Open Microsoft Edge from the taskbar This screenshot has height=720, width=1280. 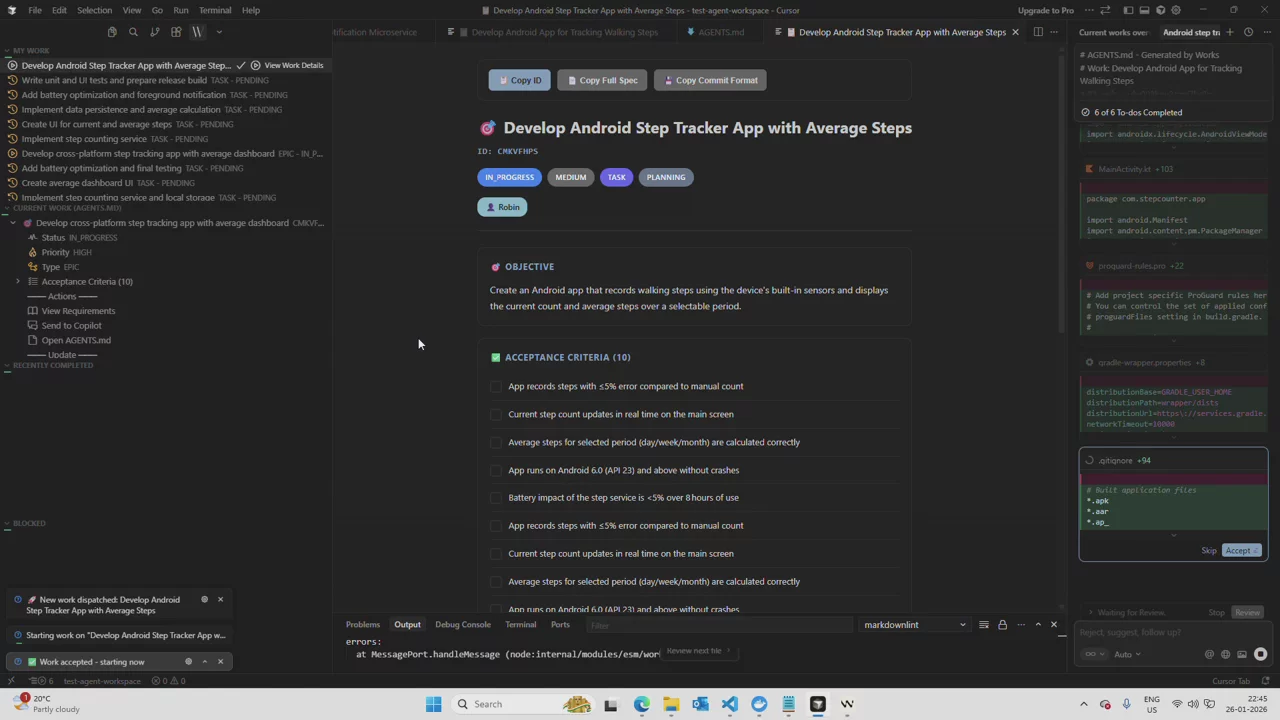pos(641,704)
